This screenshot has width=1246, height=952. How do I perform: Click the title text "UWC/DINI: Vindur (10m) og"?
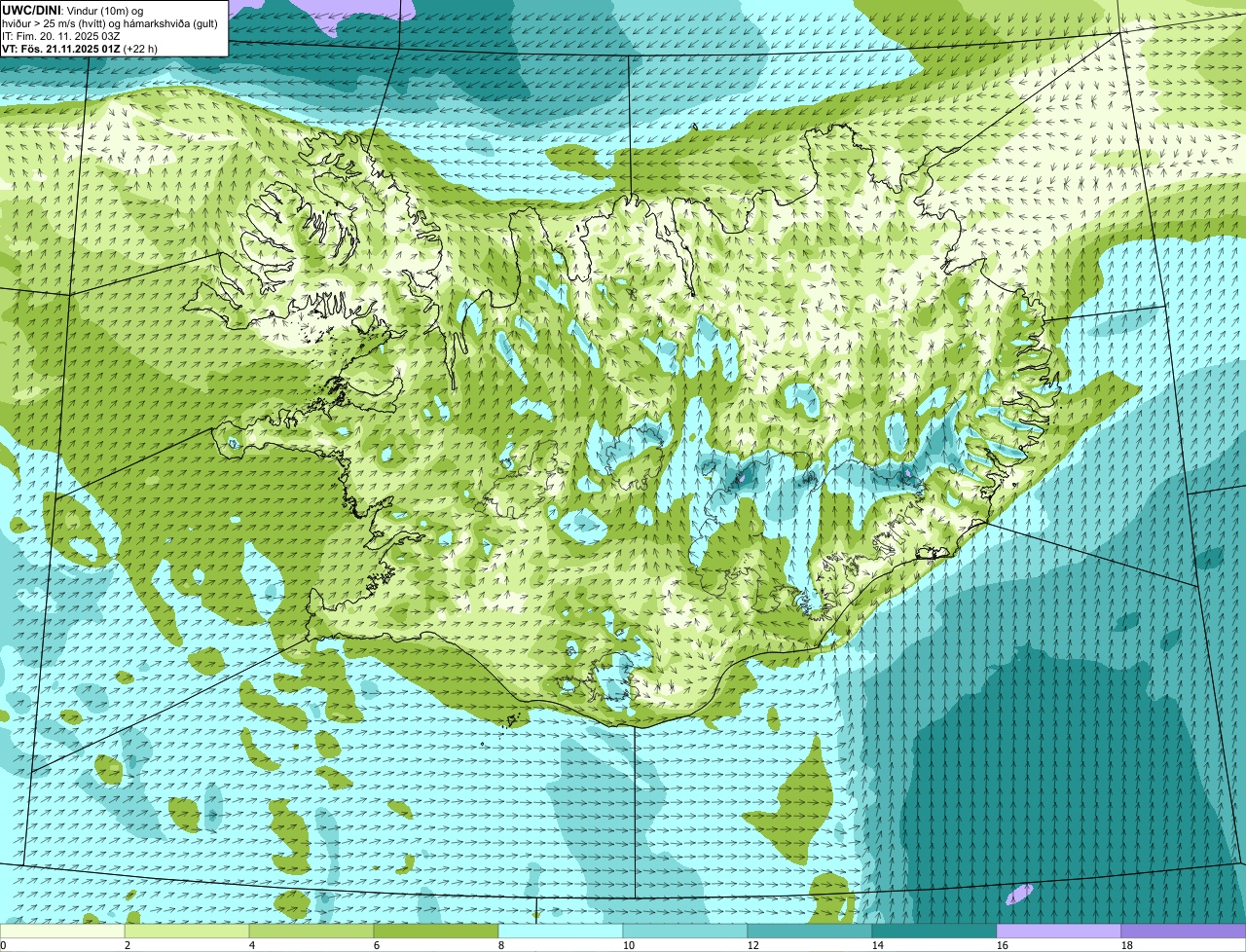pos(73,10)
